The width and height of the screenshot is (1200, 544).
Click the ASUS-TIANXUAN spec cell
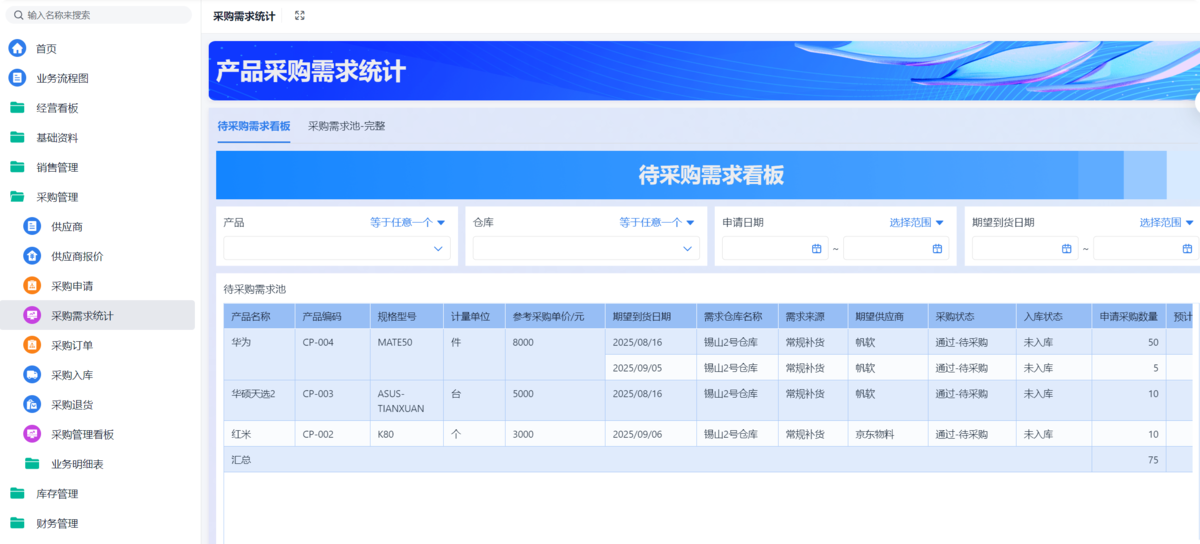click(x=406, y=400)
